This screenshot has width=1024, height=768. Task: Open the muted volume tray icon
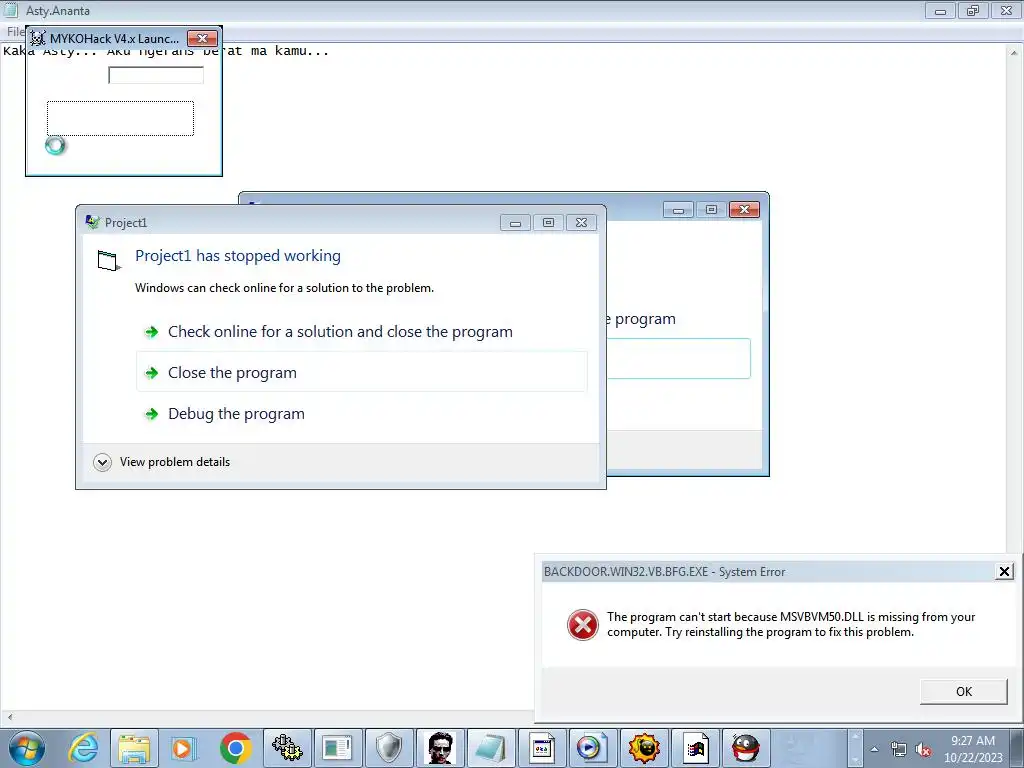[923, 750]
